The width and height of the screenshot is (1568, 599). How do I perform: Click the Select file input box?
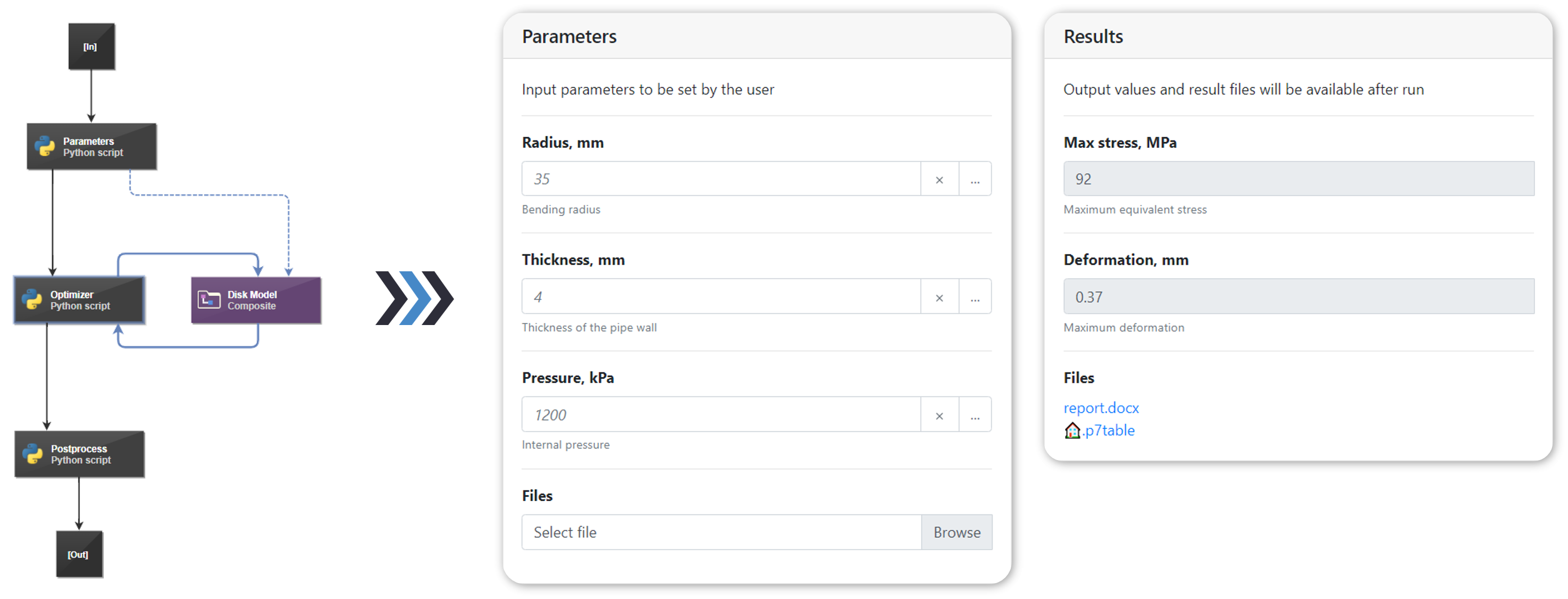tap(722, 532)
